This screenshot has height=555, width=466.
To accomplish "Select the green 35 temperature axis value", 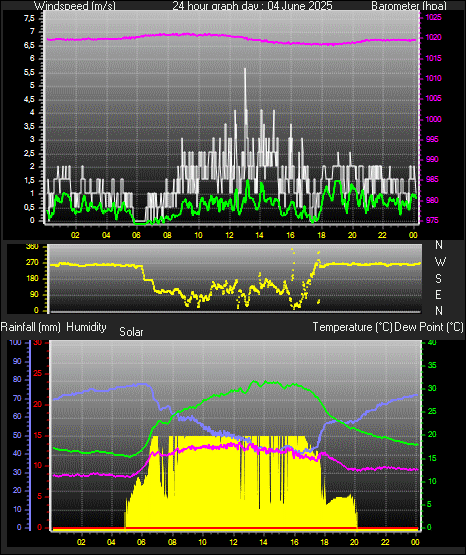I will (x=432, y=365).
